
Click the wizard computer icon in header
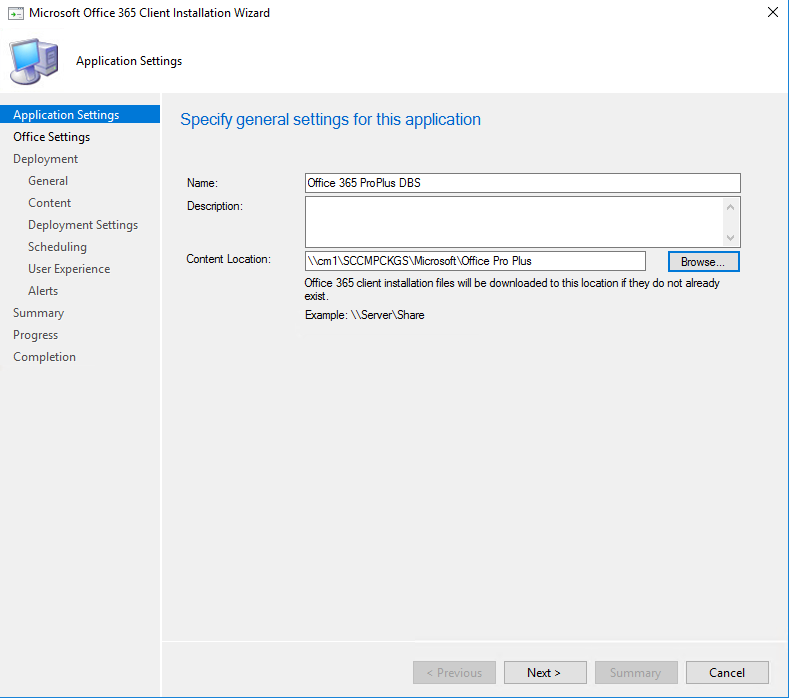(34, 60)
